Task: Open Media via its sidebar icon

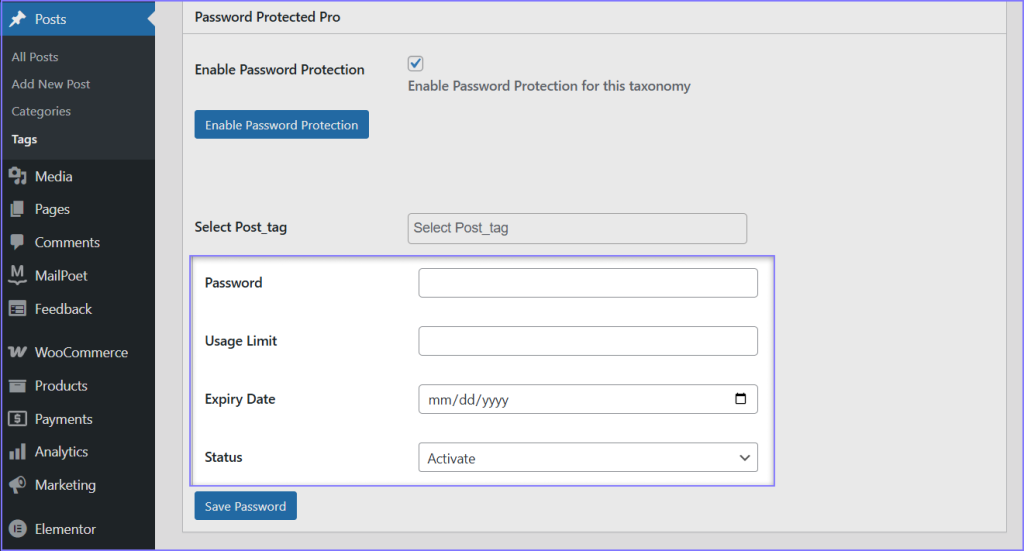Action: [17, 176]
